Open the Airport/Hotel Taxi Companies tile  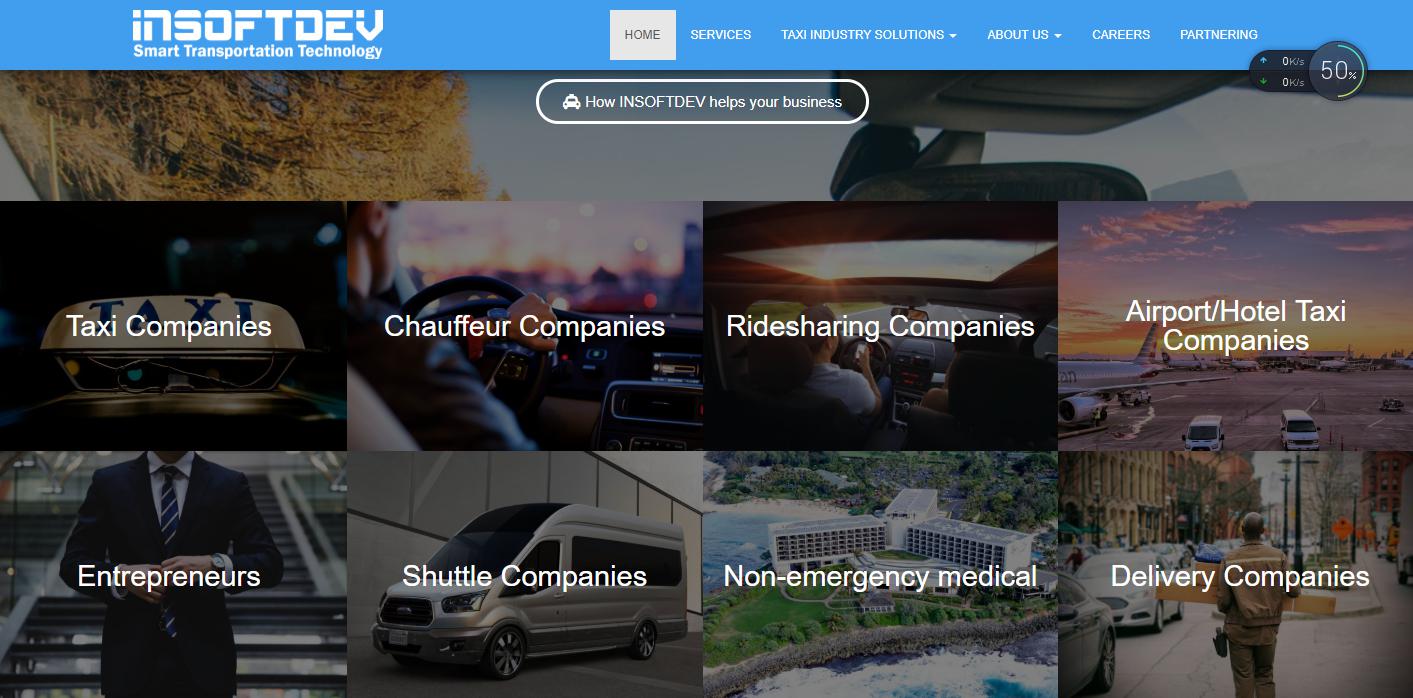point(1235,326)
